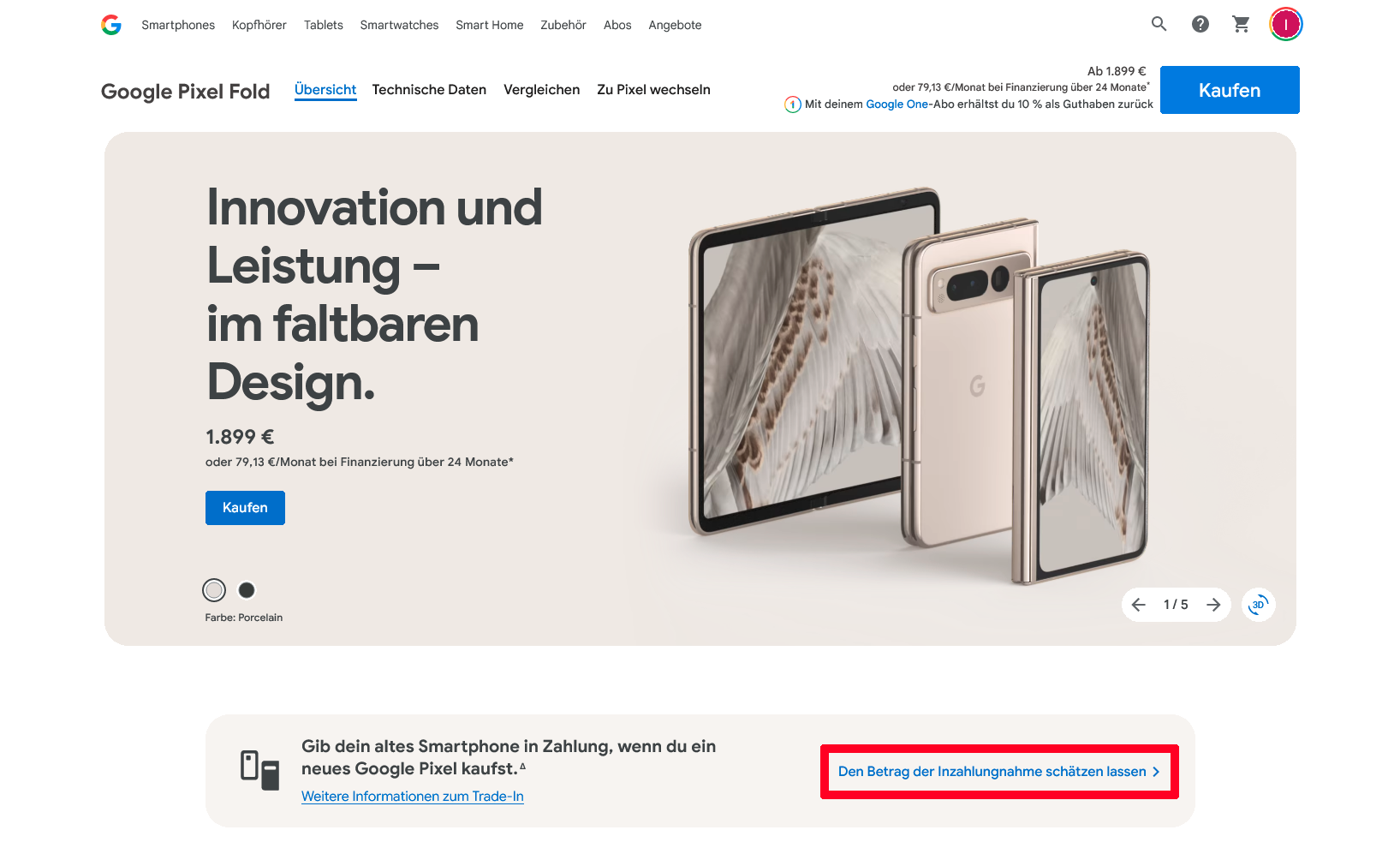Switch to Technische Daten tab
Image resolution: width=1400 pixels, height=848 pixels.
pos(429,90)
